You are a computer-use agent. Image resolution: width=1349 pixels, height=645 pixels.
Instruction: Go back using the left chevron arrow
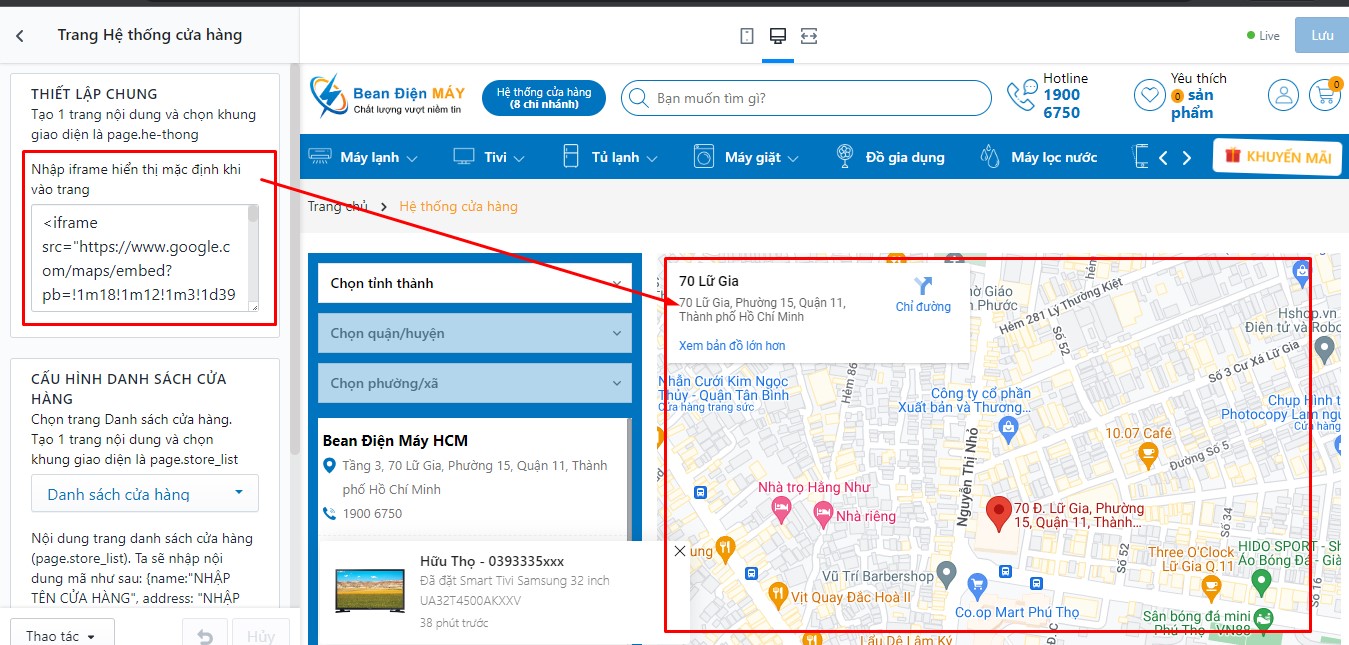[x=20, y=35]
